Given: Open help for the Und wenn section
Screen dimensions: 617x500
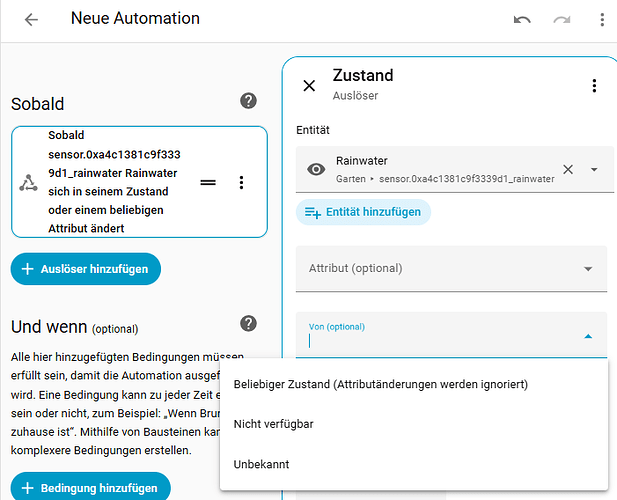Looking at the screenshot, I should click(249, 323).
